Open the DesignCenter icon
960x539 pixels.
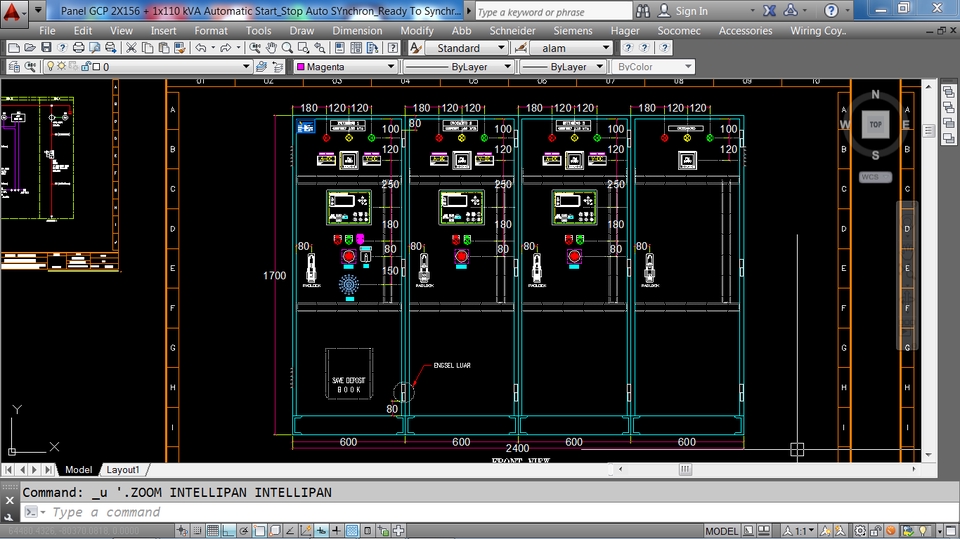tap(356, 48)
